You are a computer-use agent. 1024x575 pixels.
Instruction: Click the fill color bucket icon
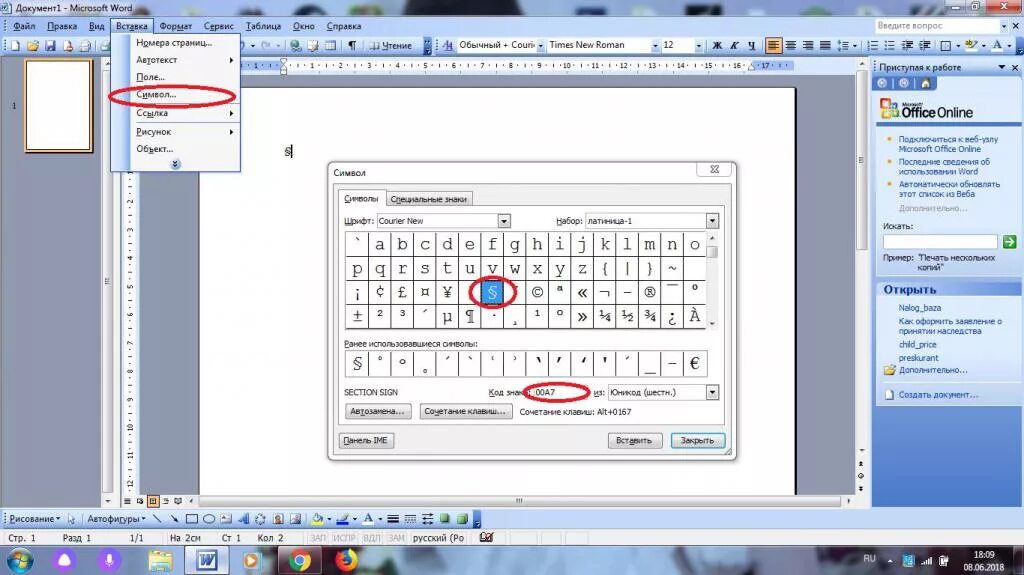point(317,519)
